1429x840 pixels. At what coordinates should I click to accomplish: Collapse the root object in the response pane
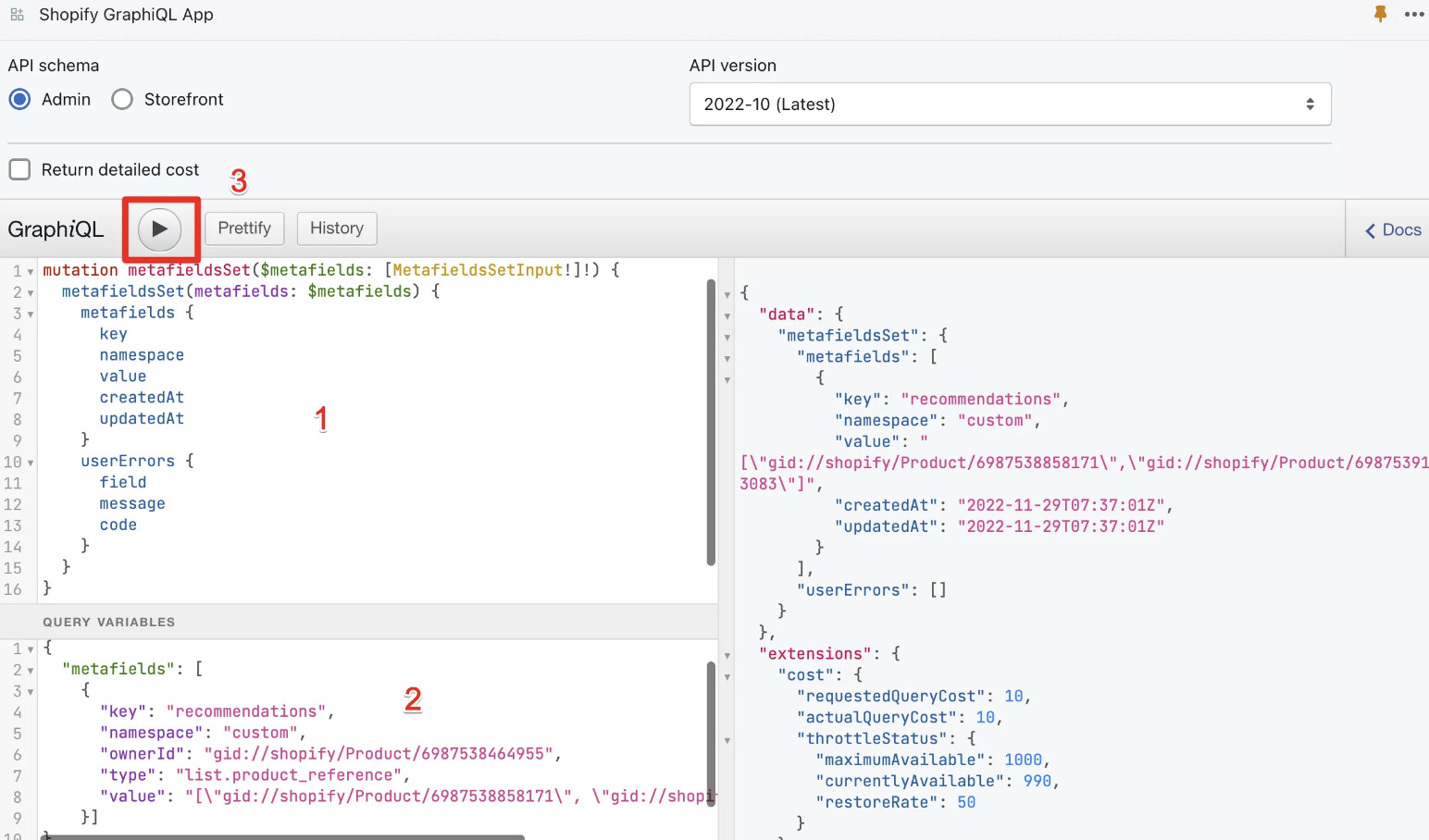coord(727,295)
